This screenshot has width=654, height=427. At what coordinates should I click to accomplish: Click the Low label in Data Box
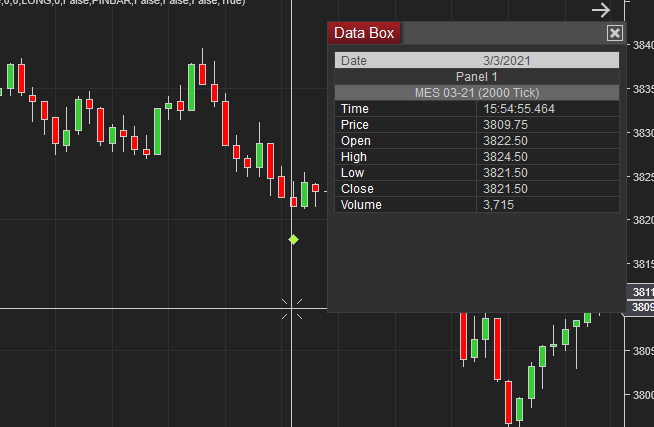(x=352, y=173)
